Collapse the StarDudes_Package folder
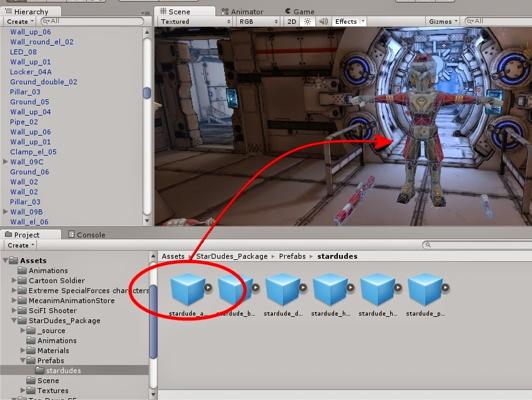Viewport: 532px width, 400px height. 14,320
